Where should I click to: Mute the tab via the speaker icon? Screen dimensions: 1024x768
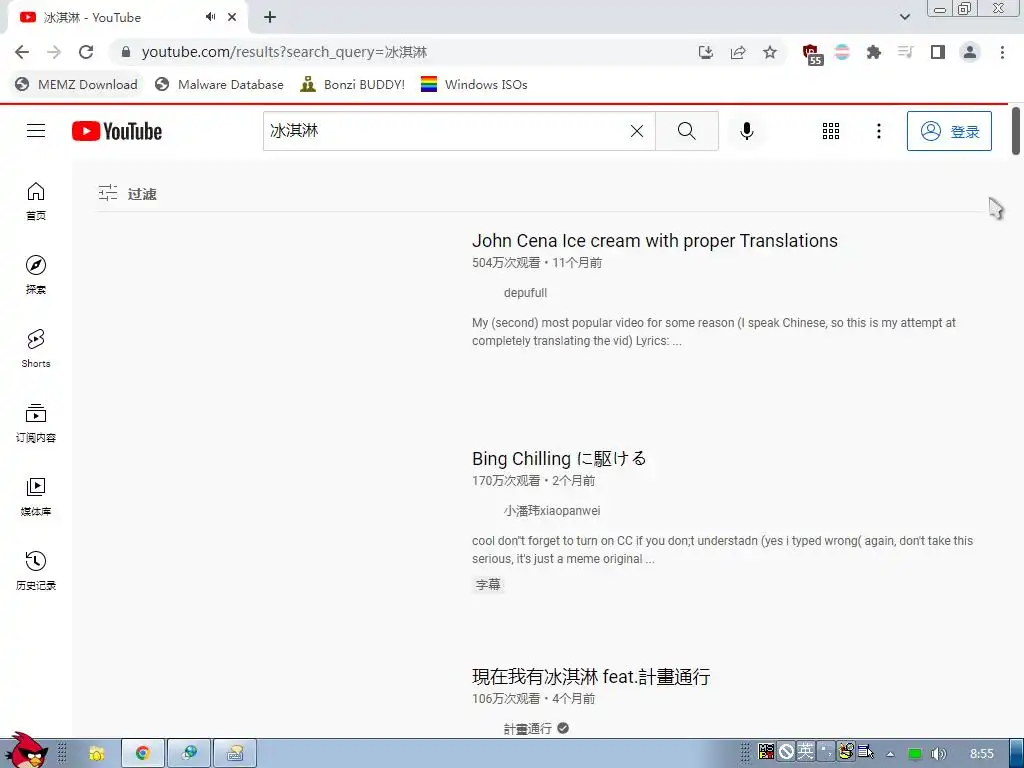click(x=210, y=17)
